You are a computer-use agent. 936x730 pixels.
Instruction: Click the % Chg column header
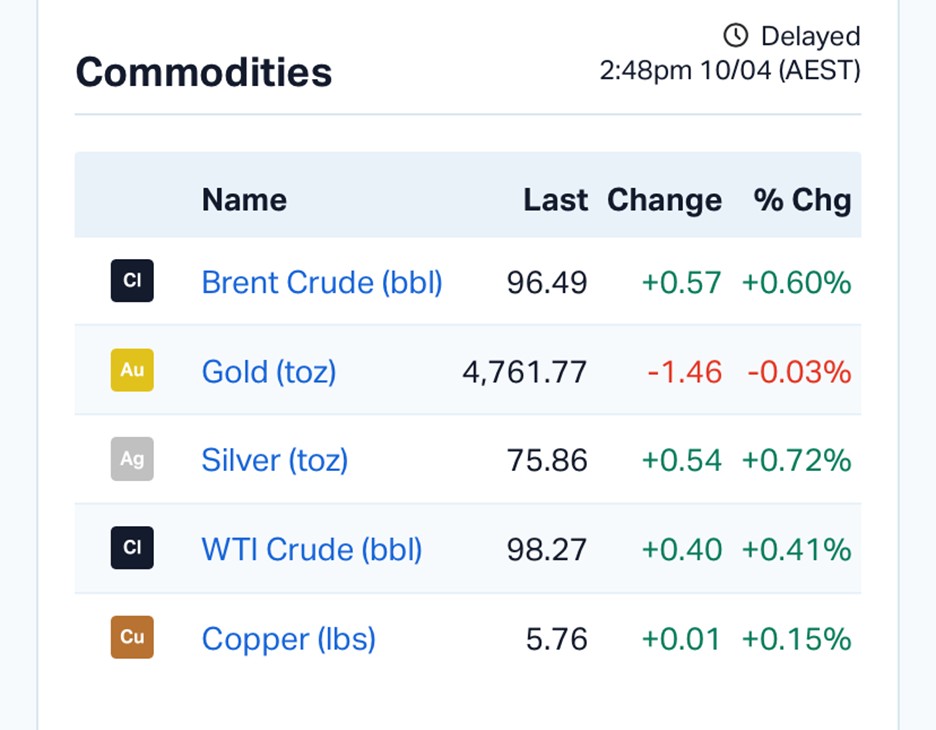pos(802,200)
